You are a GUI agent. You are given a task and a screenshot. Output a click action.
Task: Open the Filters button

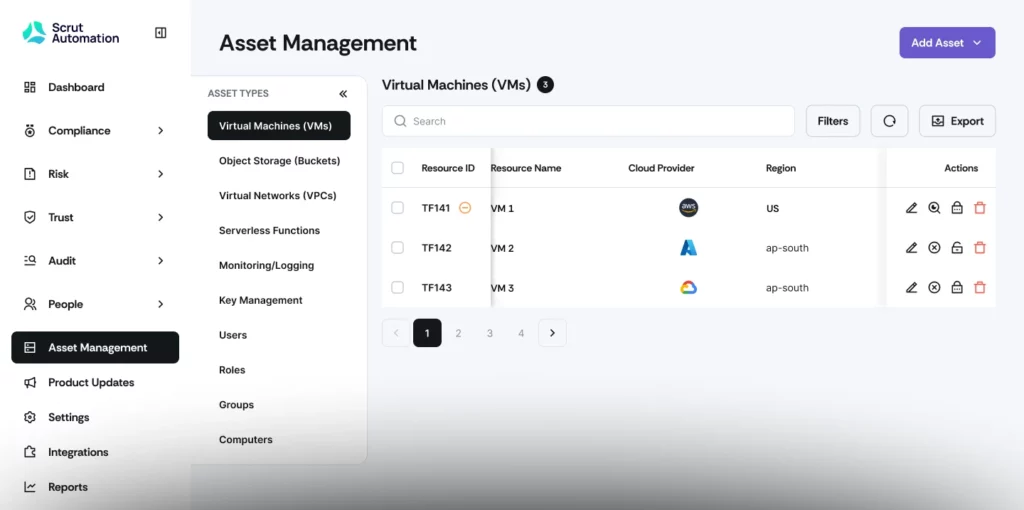[x=833, y=121]
